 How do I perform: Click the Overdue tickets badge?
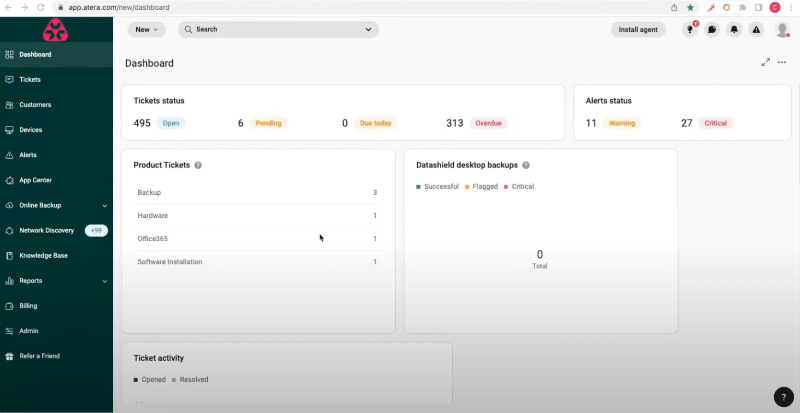[488, 123]
